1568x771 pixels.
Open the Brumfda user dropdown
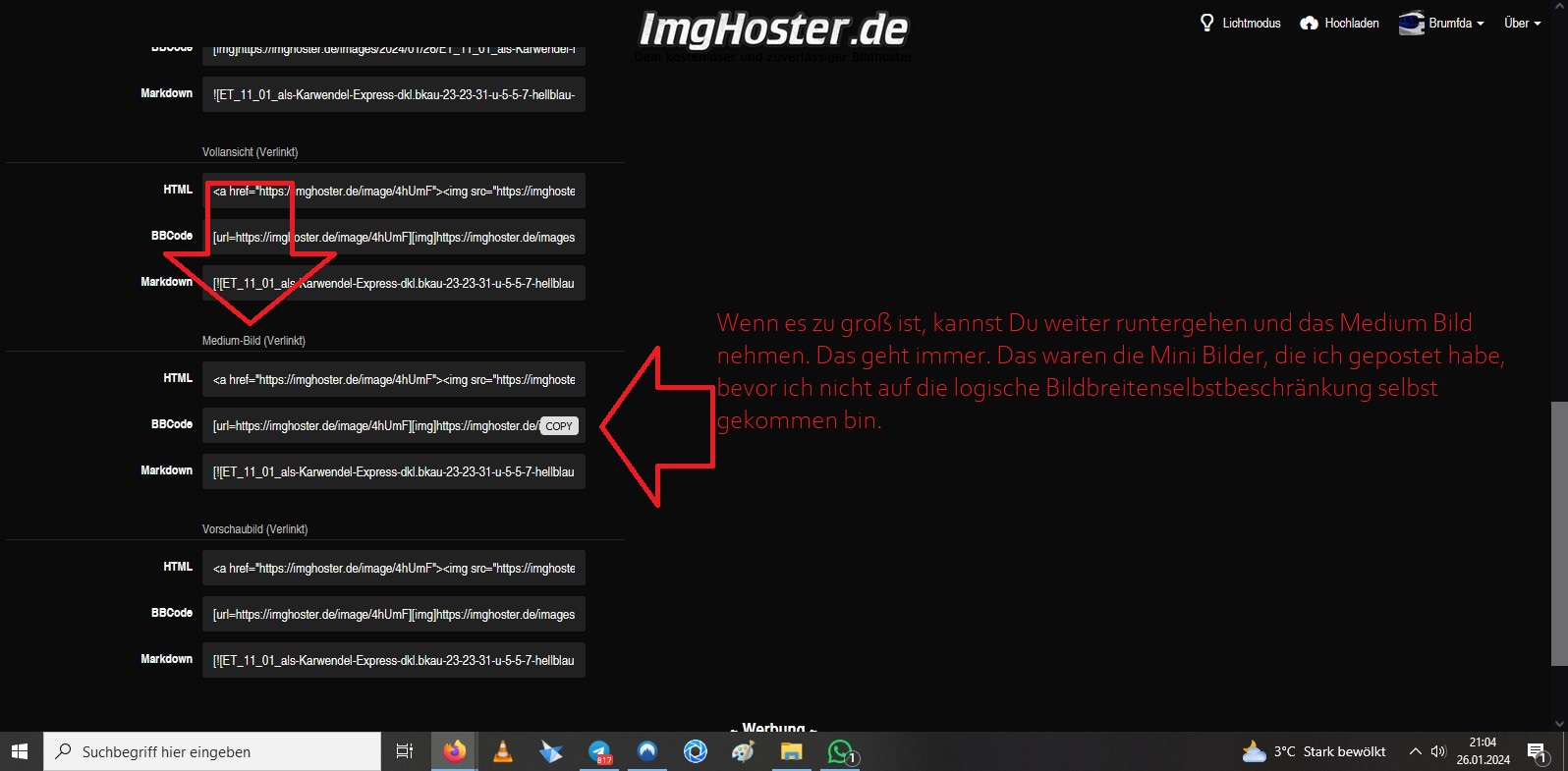pyautogui.click(x=1441, y=23)
